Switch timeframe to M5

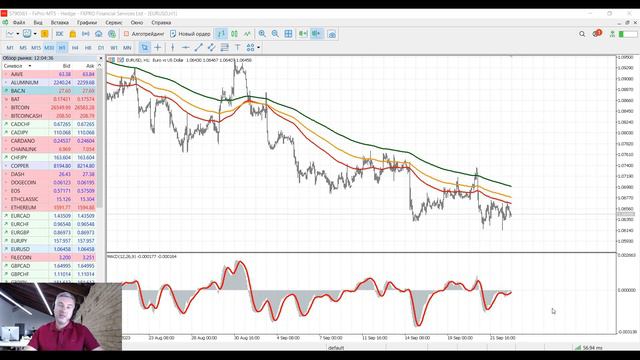[23, 48]
